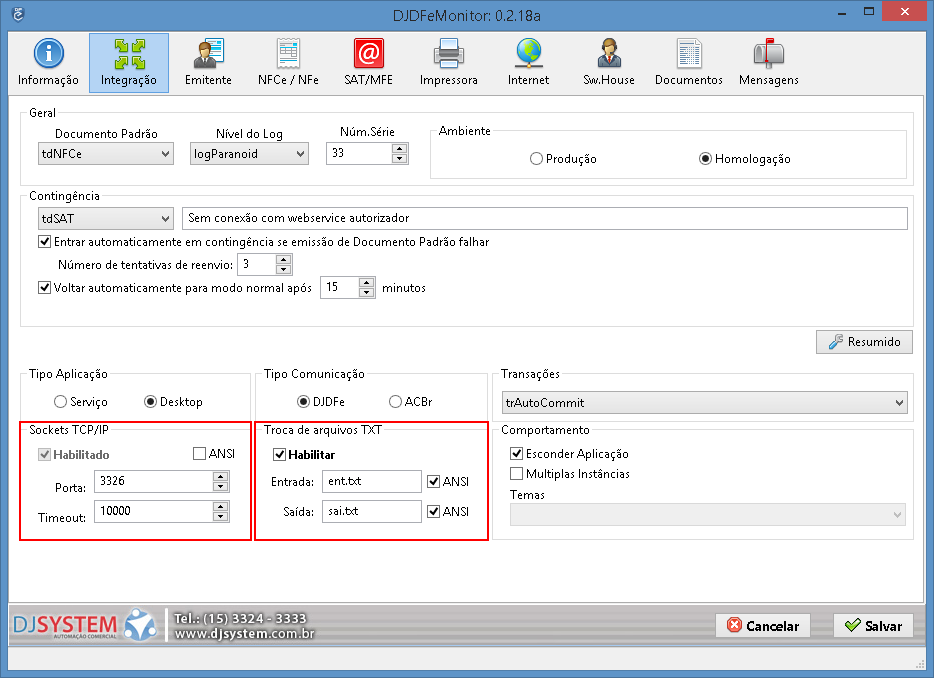Click the Timeout input field
This screenshot has width=934, height=678.
(154, 511)
